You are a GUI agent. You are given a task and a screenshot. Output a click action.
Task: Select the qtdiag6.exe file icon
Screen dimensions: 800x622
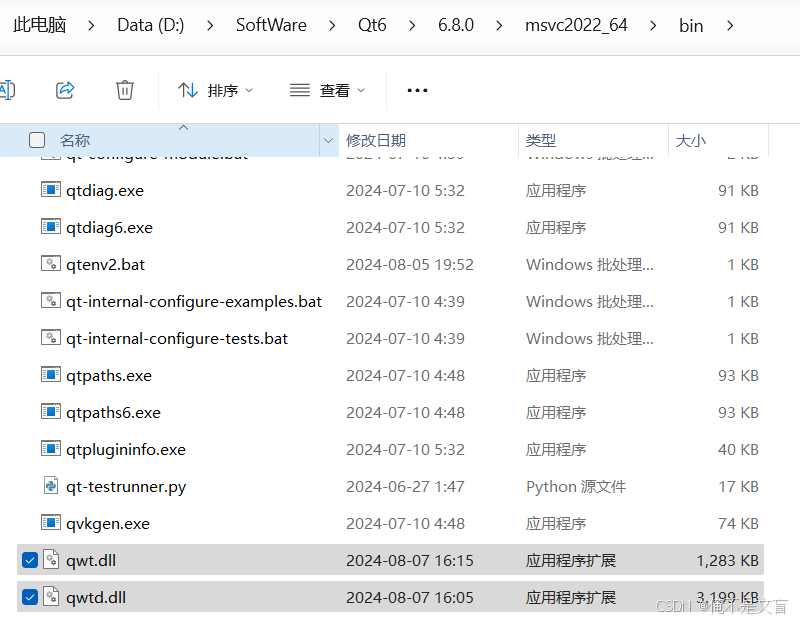[x=51, y=226]
